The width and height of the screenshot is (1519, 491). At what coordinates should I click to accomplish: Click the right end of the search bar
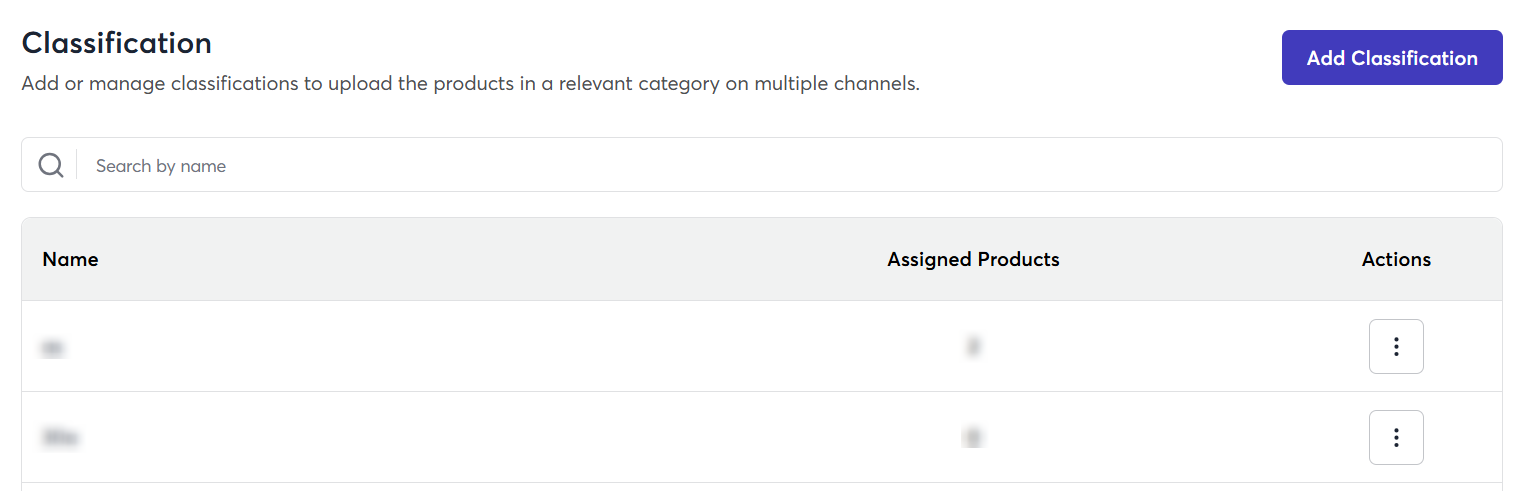tap(1470, 165)
